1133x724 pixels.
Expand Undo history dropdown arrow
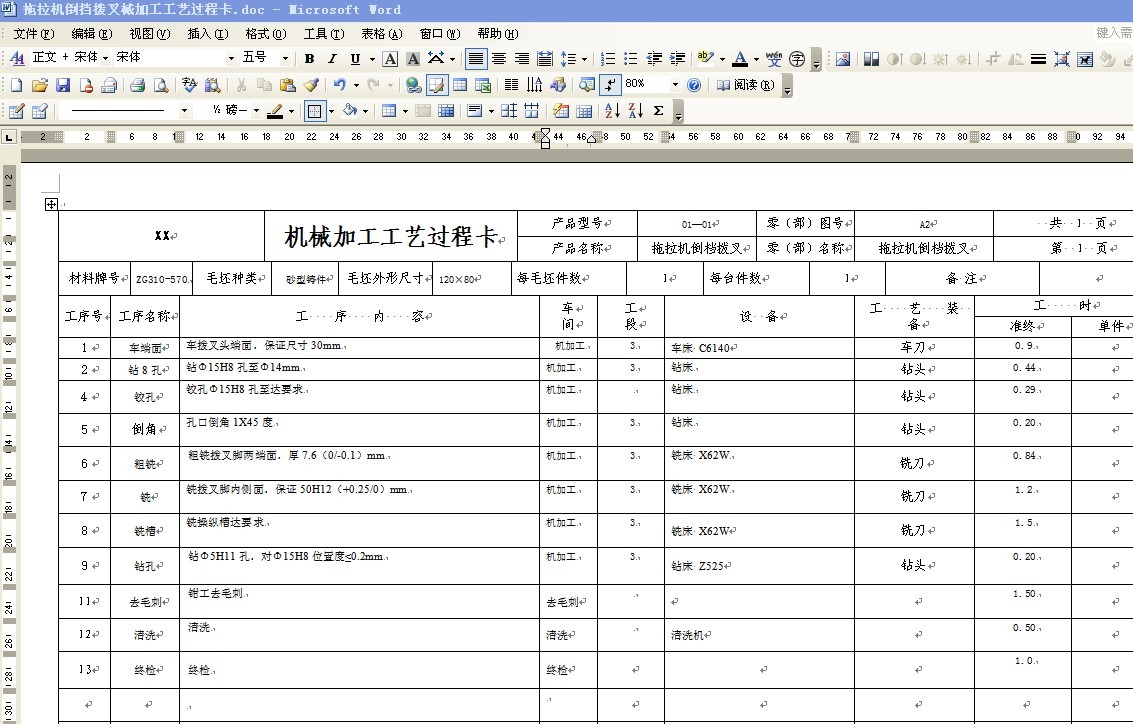356,85
